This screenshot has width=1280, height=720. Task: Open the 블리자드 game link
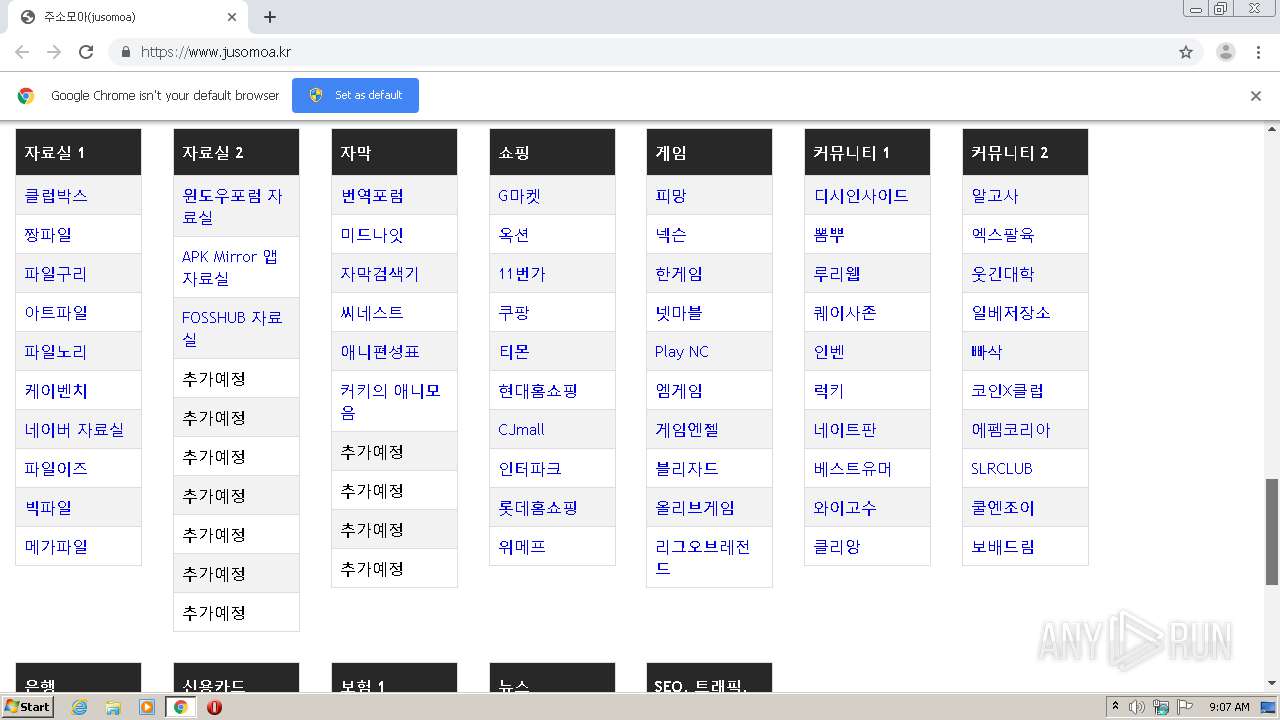coord(687,469)
